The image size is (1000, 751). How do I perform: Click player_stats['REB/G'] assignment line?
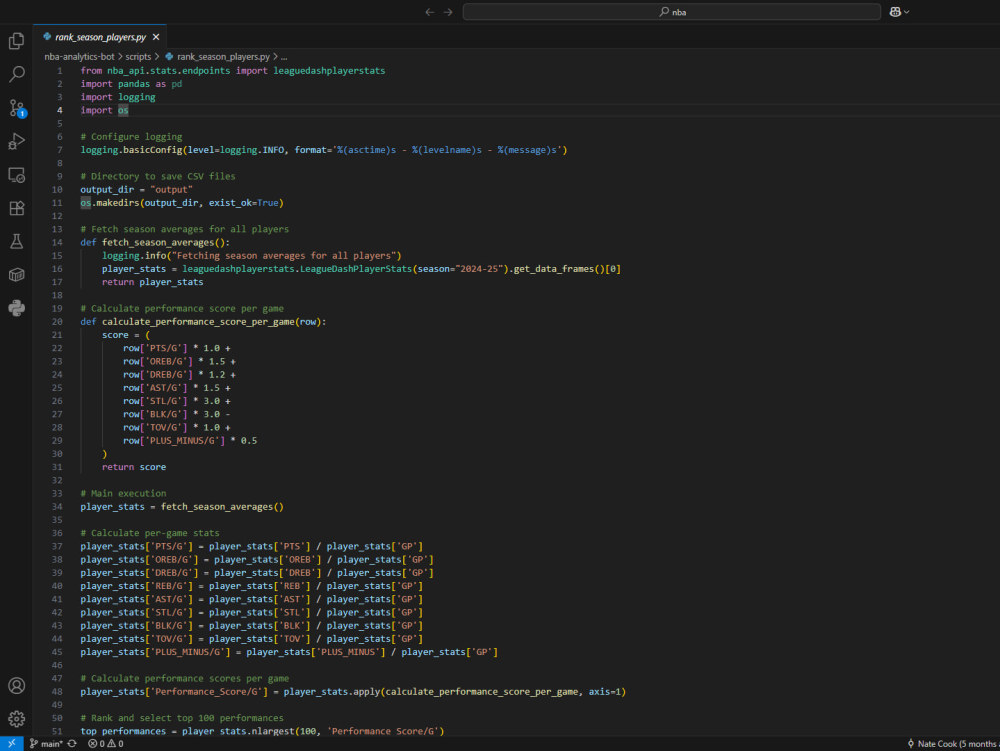coord(251,586)
